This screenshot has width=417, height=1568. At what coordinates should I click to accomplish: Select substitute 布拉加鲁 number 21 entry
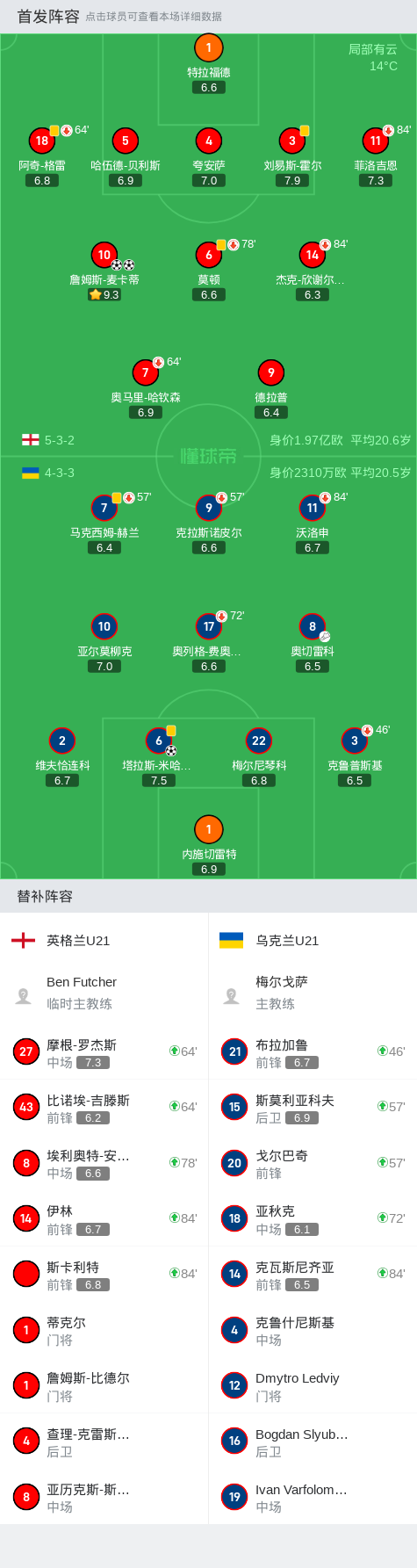313,1051
